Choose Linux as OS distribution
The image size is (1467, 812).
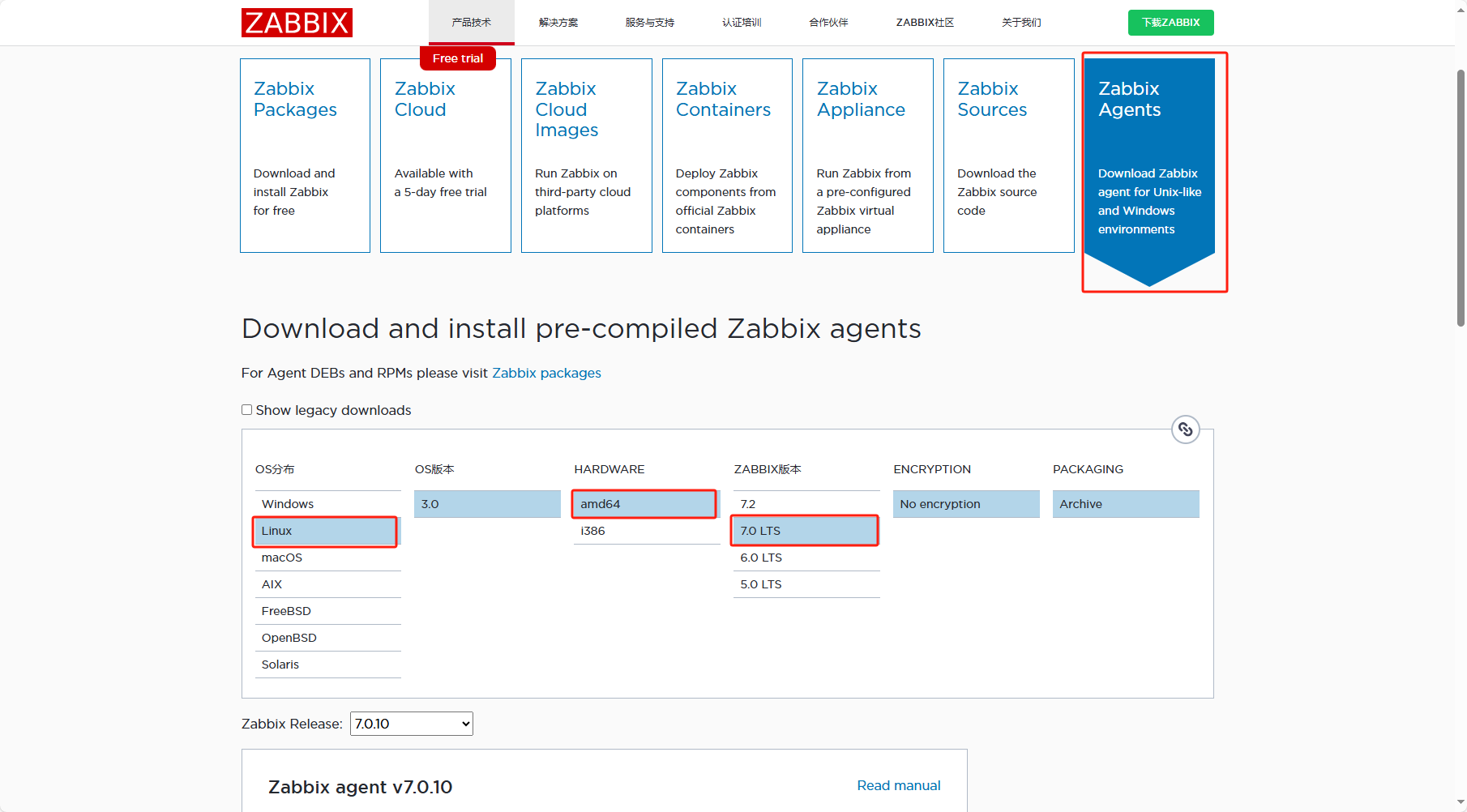pos(328,531)
